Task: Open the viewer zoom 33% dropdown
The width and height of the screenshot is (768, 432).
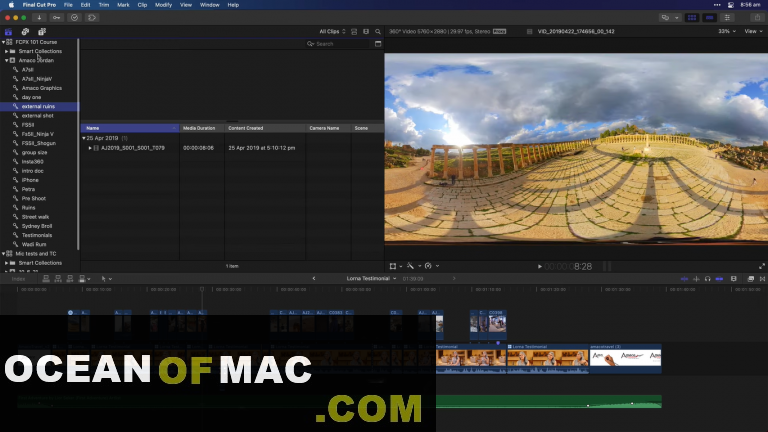Action: coord(725,32)
